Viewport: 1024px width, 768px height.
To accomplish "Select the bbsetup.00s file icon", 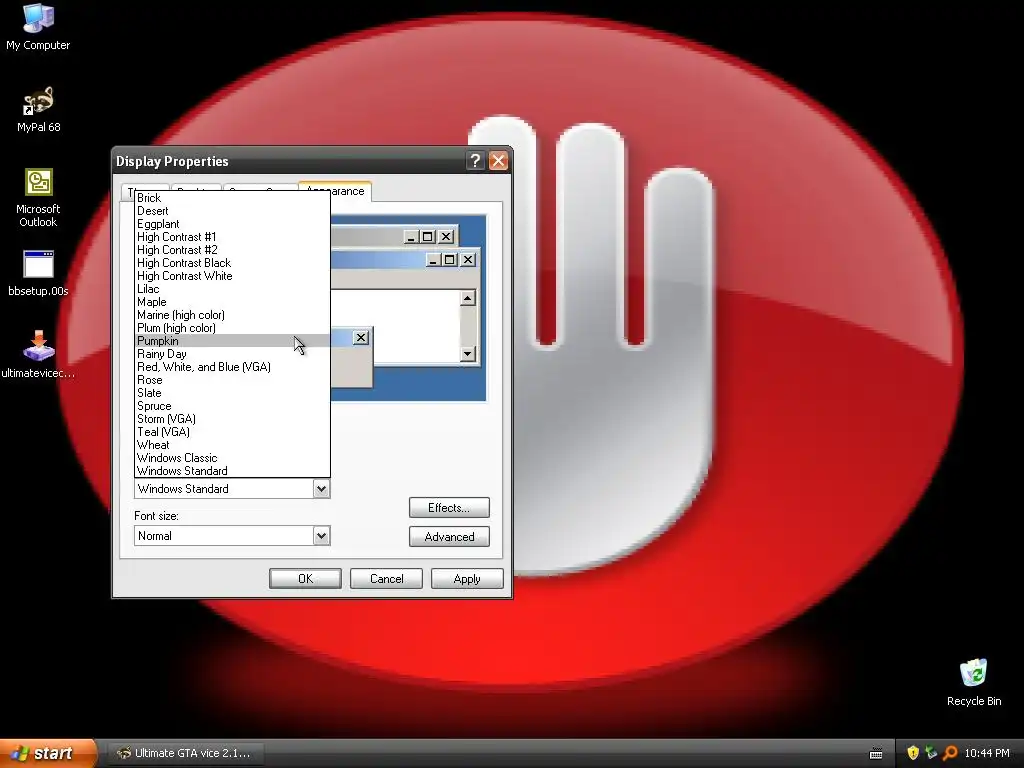I will pyautogui.click(x=38, y=273).
